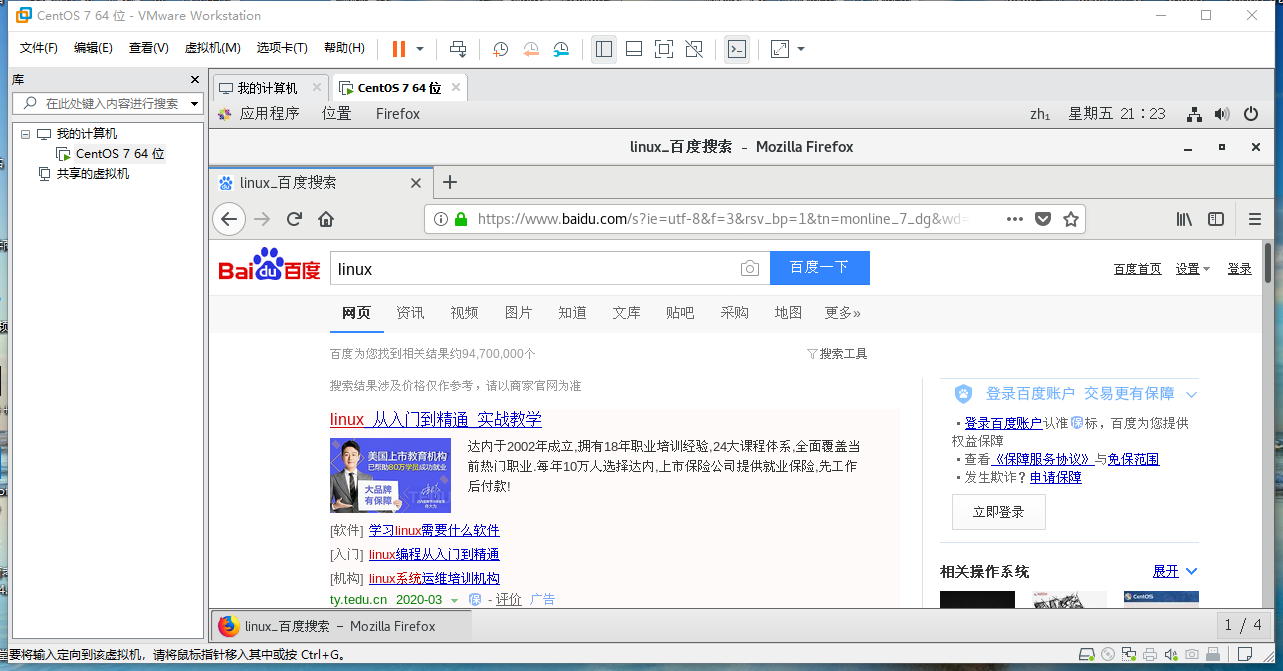The width and height of the screenshot is (1283, 671).
Task: Toggle Unity mode icon
Action: (694, 49)
